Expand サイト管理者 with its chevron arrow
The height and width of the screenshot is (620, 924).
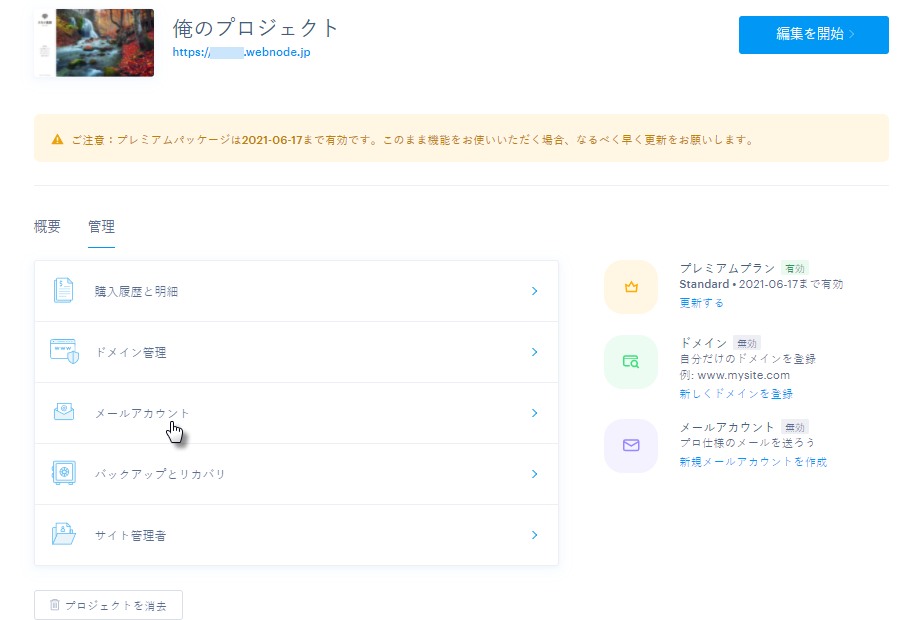(535, 535)
